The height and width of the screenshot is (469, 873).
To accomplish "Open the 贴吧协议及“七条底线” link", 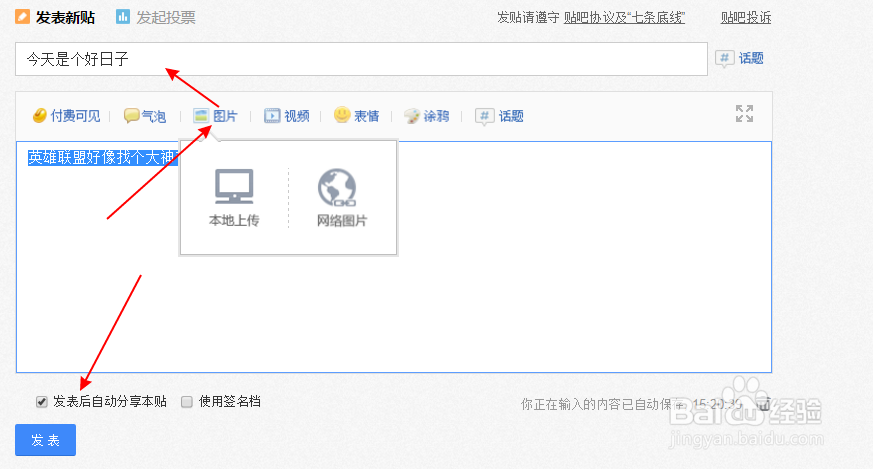I will 624,17.
